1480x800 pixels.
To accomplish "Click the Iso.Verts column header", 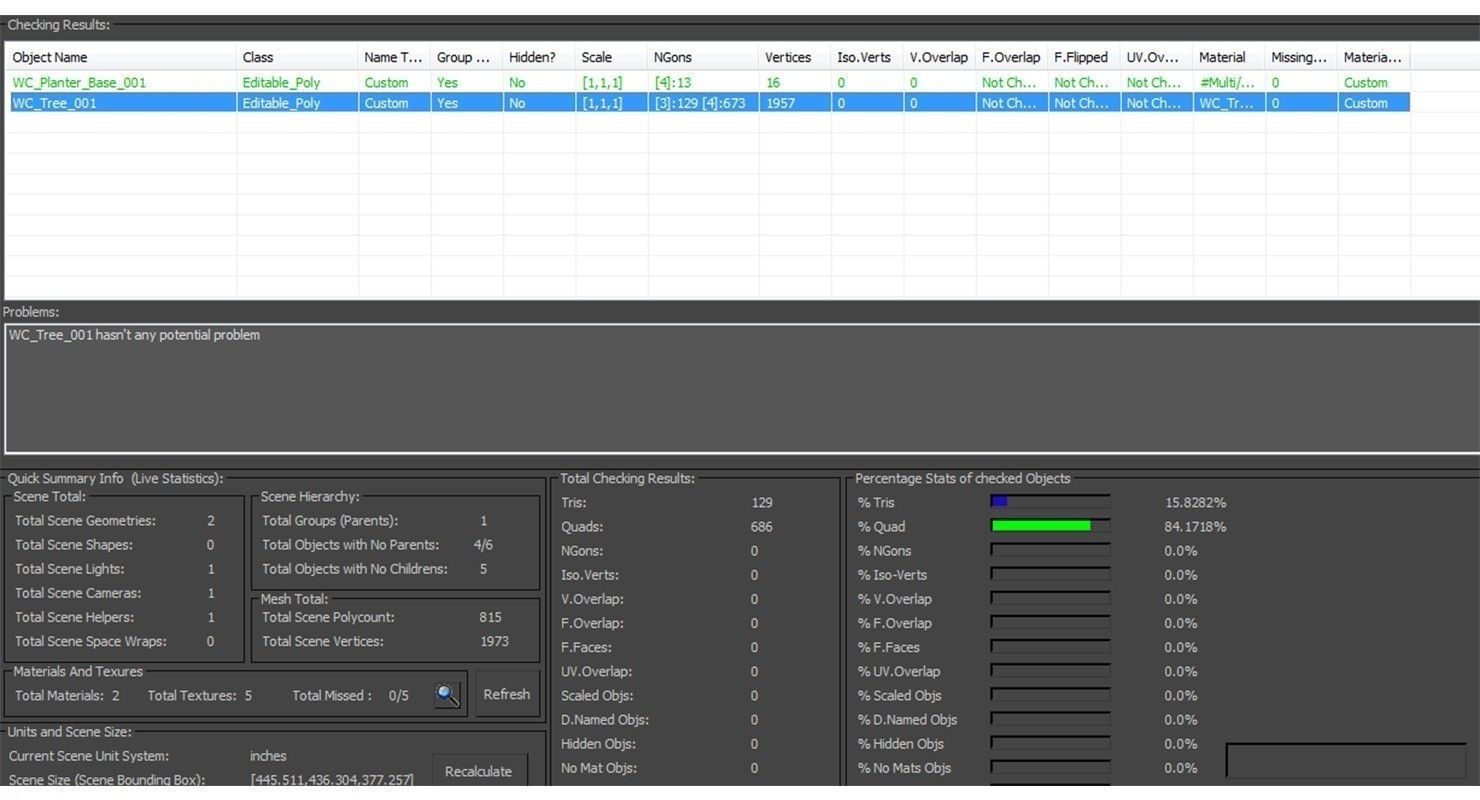I will point(867,57).
